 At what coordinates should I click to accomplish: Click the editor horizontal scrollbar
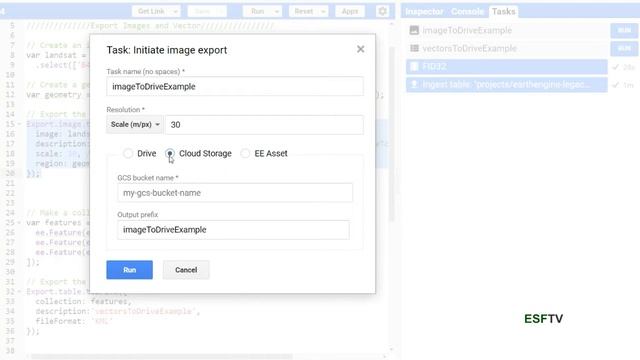(x=162, y=356)
